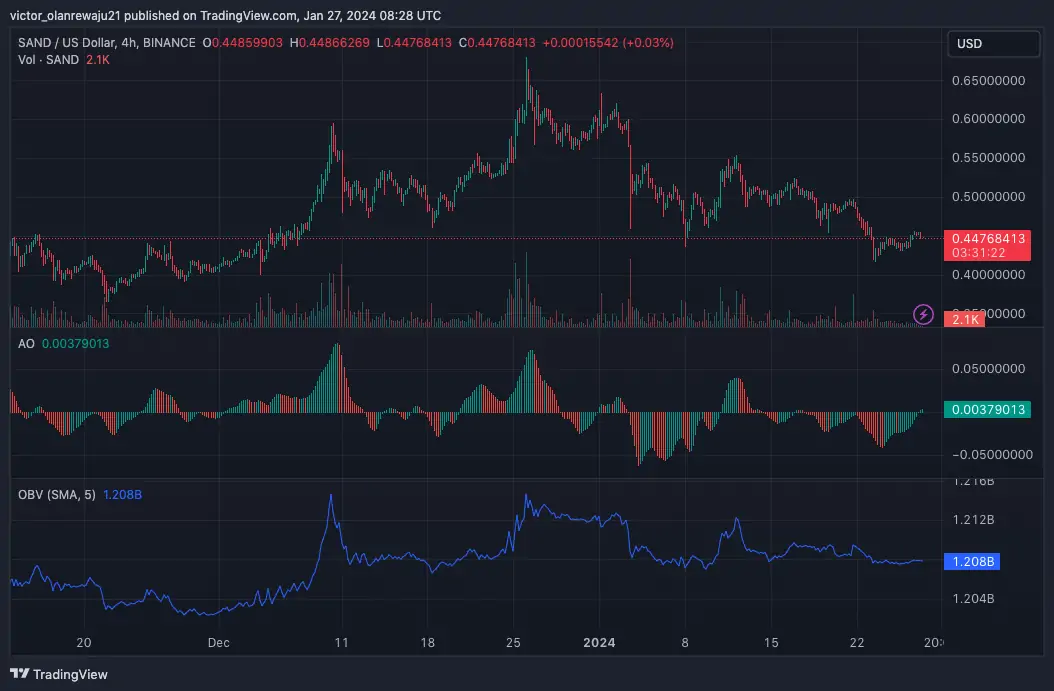Click the 8 date label on time axis
Viewport: 1054px width, 691px height.
coord(685,643)
